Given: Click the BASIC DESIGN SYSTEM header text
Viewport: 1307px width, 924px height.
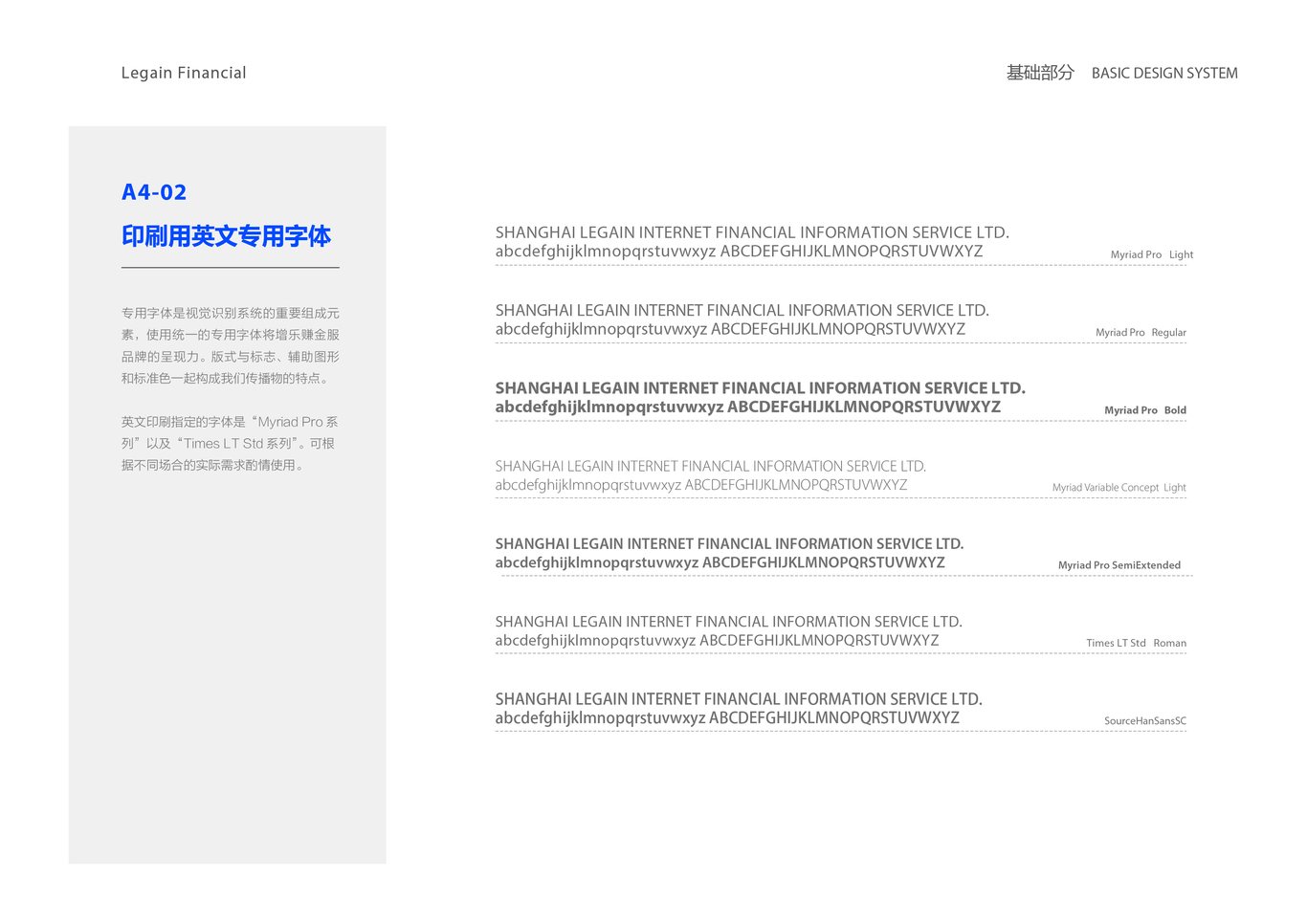Looking at the screenshot, I should pyautogui.click(x=1164, y=73).
